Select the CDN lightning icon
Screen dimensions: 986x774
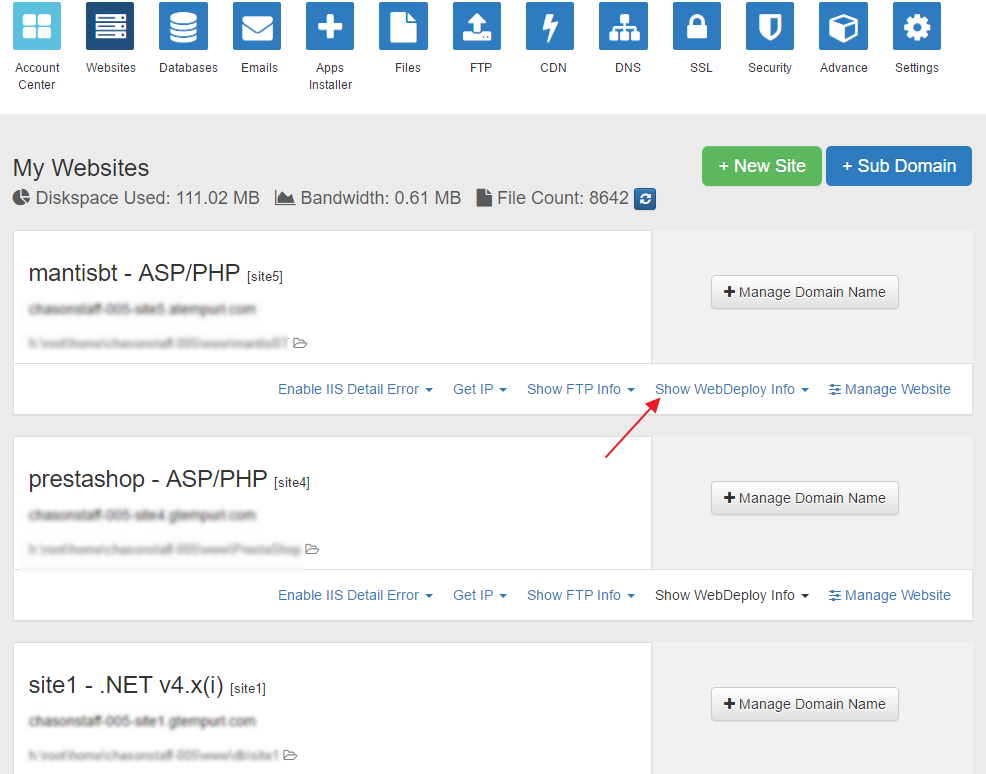coord(550,27)
